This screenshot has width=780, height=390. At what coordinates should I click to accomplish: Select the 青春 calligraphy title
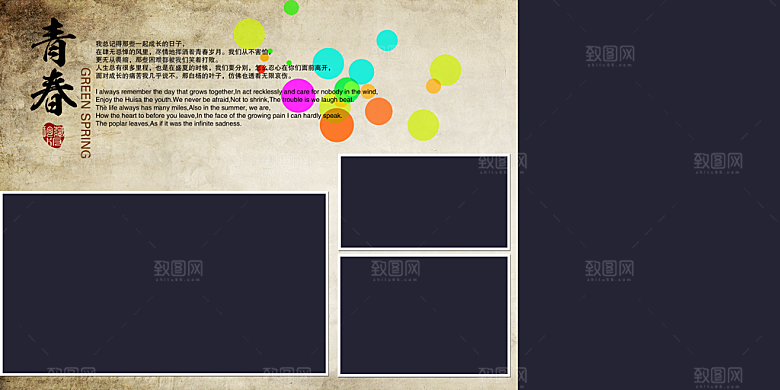[x=54, y=66]
